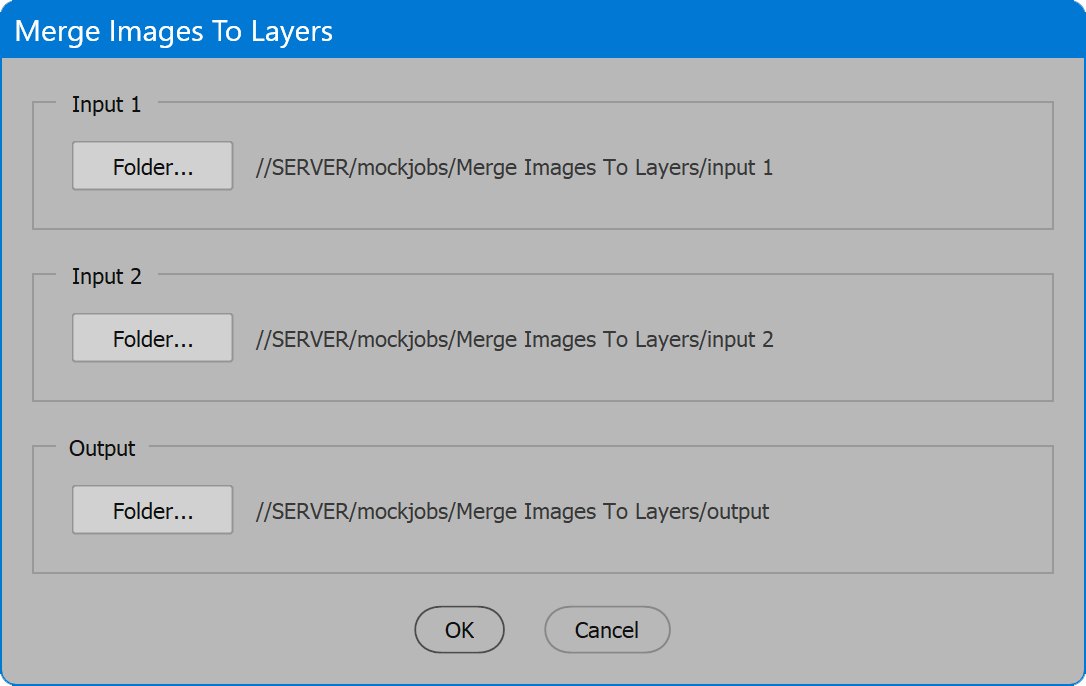This screenshot has width=1086, height=686.
Task: Click "mockjobs" in the Input 2 folder path
Action: tap(403, 340)
